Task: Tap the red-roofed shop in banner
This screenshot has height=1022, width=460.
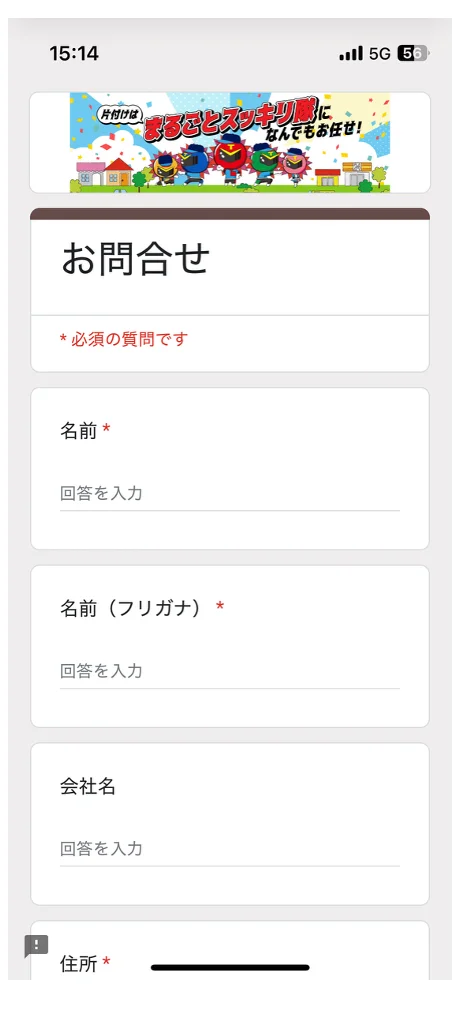Action: [x=328, y=177]
